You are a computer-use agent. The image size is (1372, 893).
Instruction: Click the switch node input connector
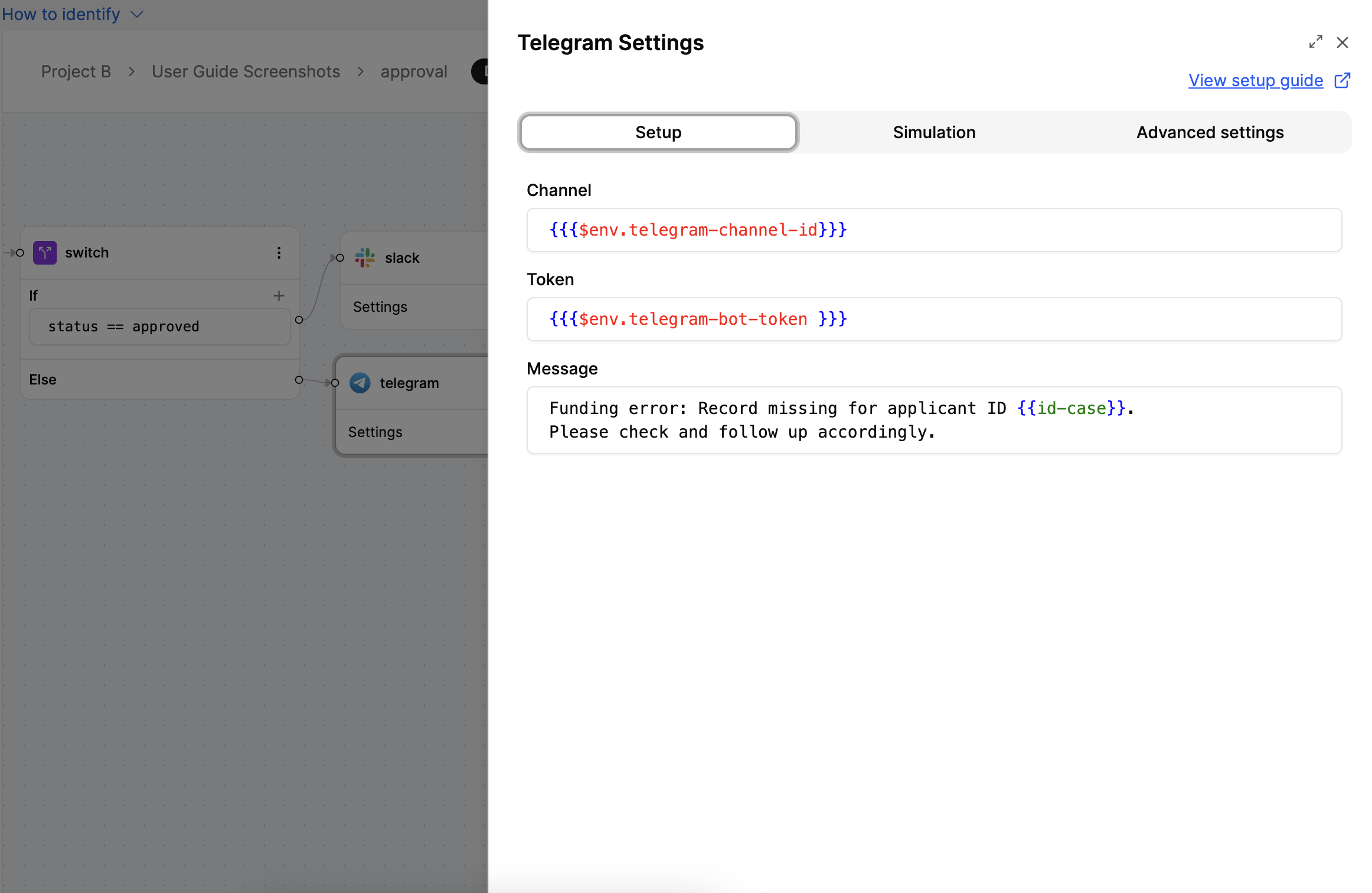point(20,253)
